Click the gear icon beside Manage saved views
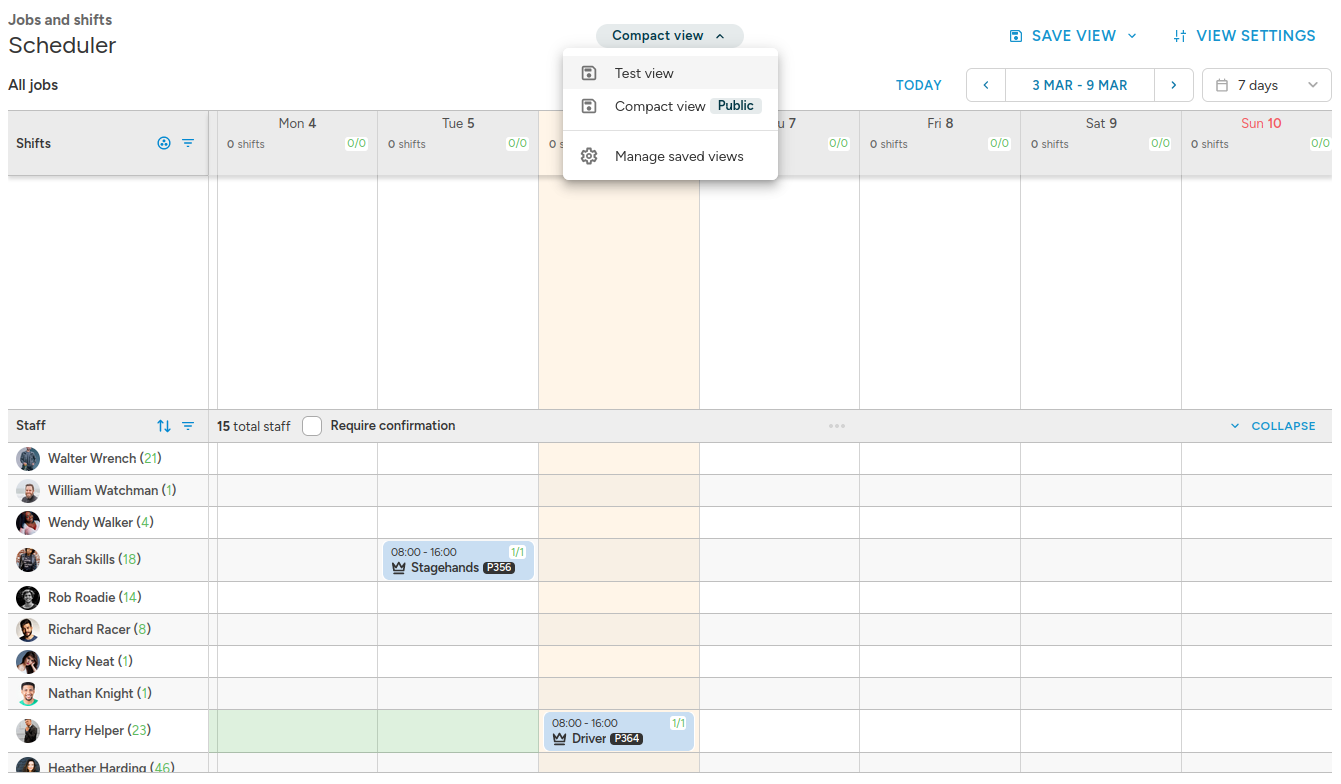Screen dimensions: 1341x784 [x=589, y=156]
